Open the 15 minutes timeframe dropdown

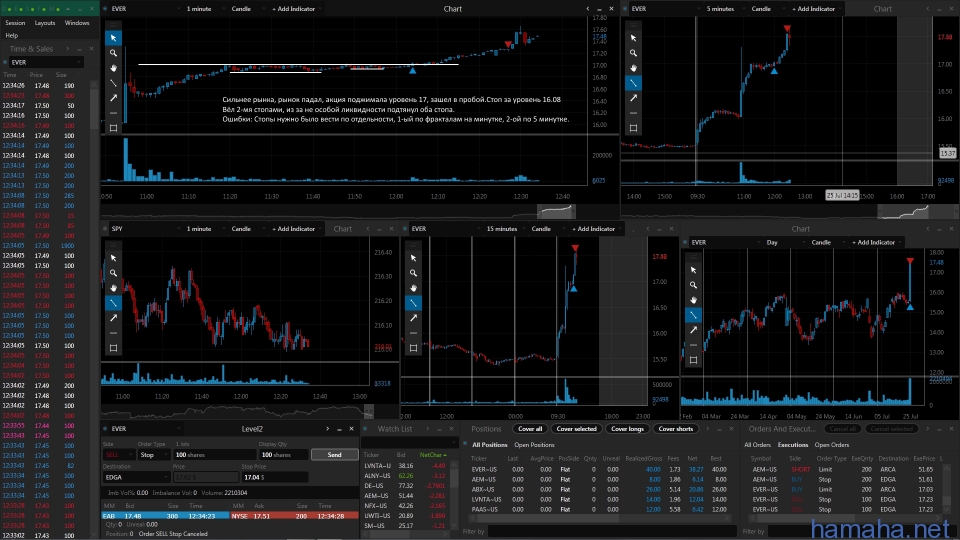coord(504,228)
